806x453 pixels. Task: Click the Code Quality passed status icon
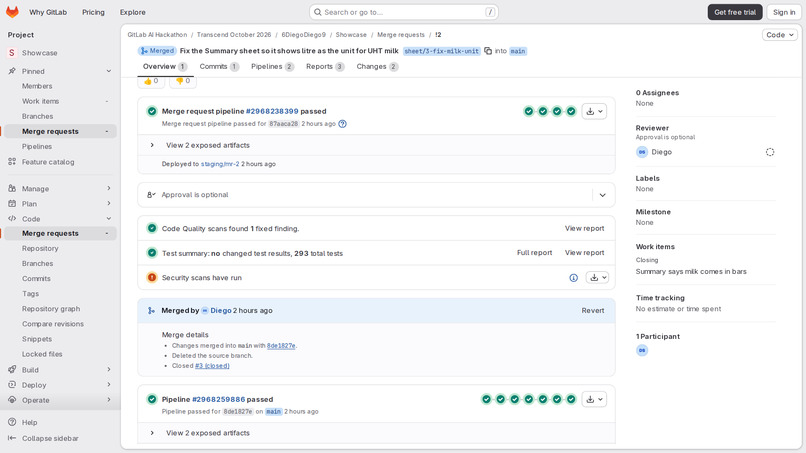[x=152, y=228]
